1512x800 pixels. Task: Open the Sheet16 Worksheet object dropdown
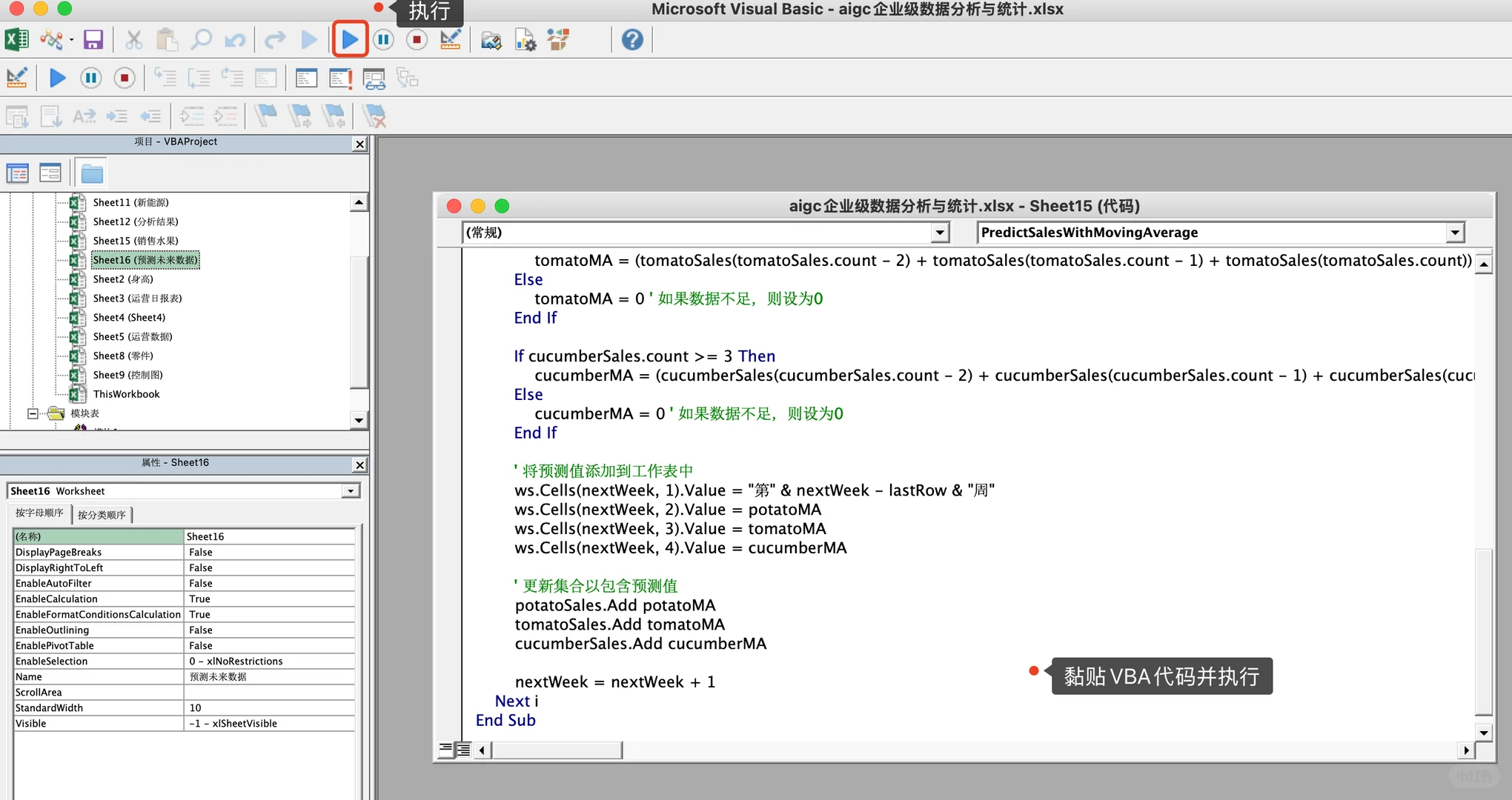[351, 491]
